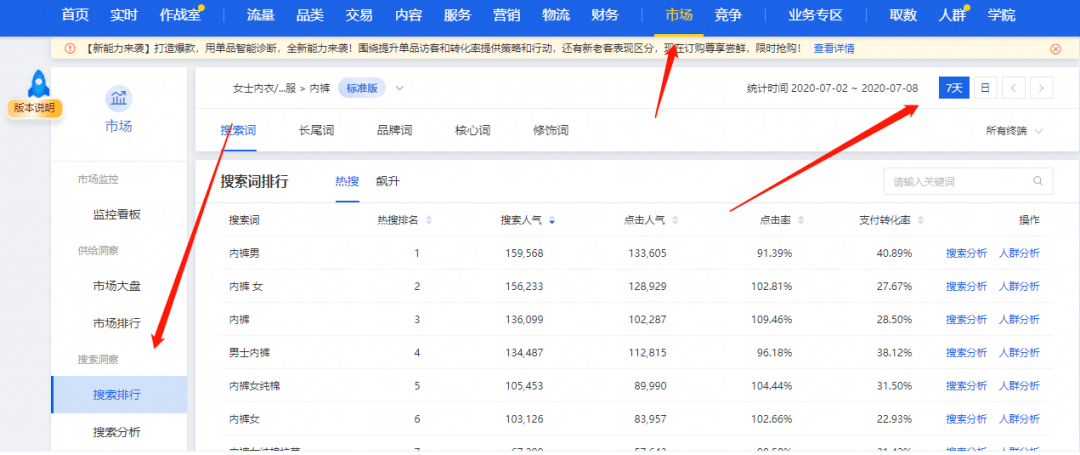
Task: Open 搜索分析 for 内裤男 row
Action: [x=966, y=253]
